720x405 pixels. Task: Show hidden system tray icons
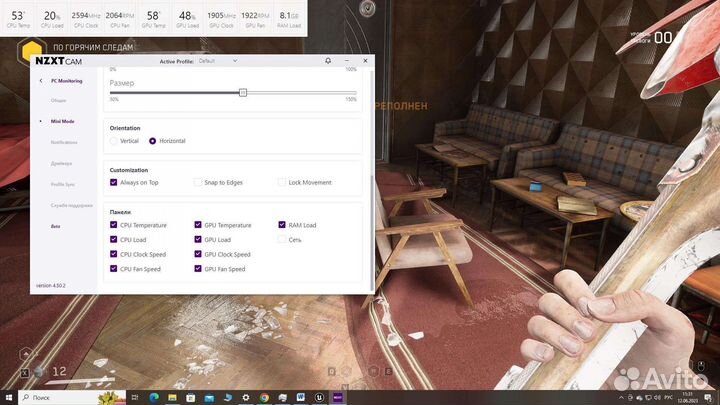[x=621, y=398]
